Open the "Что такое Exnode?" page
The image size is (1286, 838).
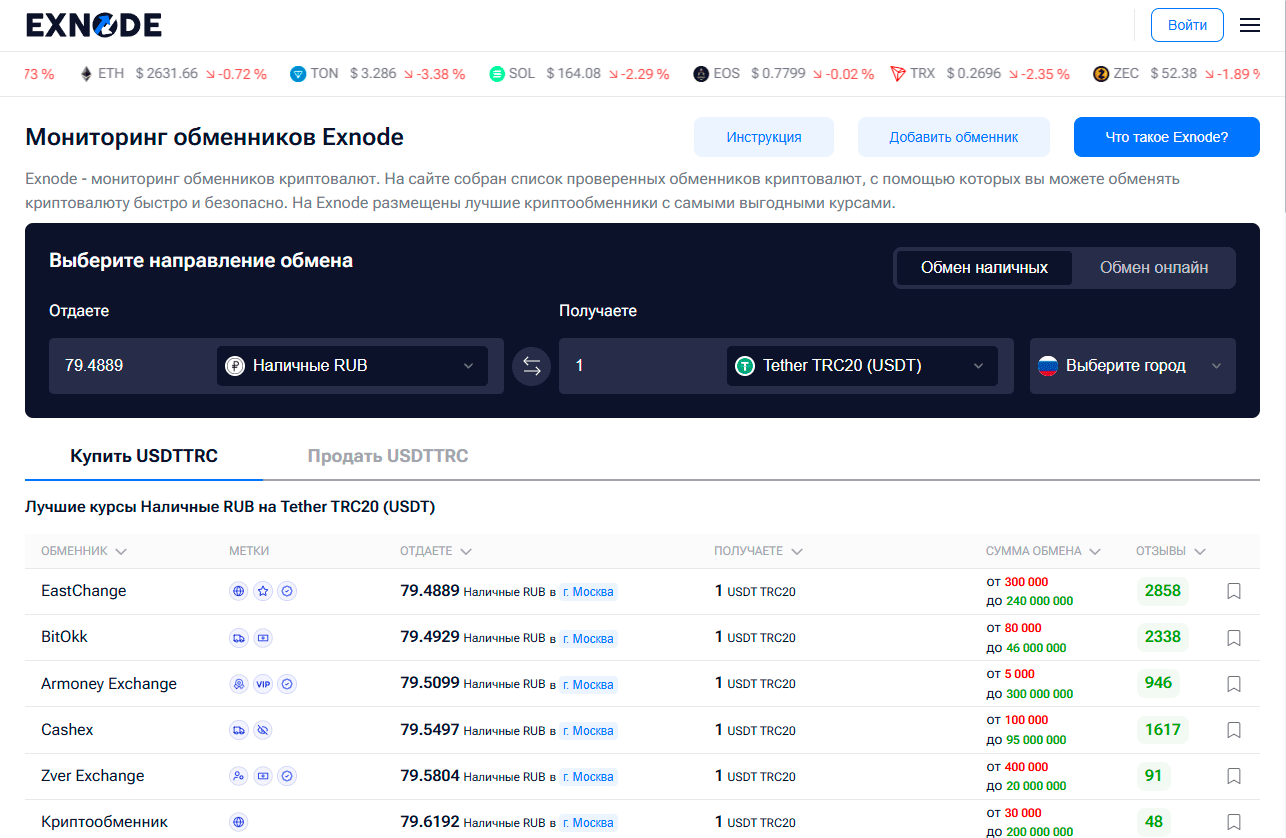click(x=1166, y=136)
